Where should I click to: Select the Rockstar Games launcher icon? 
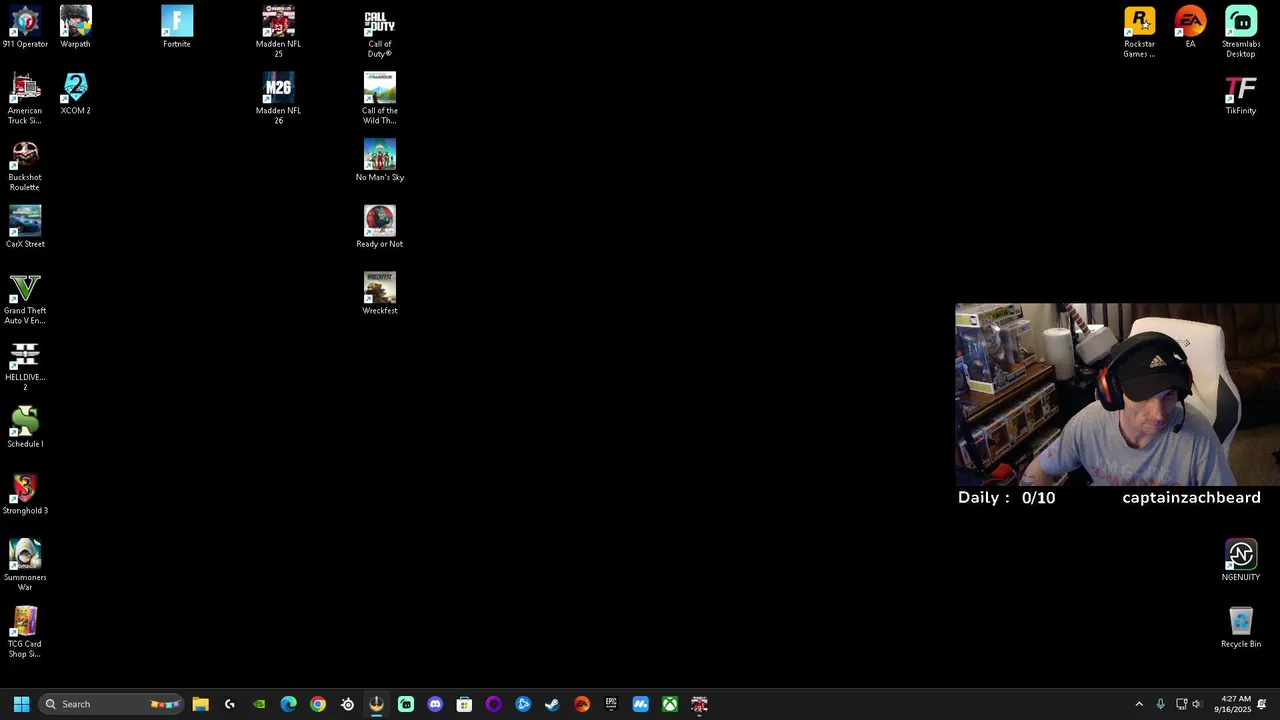coord(1140,32)
